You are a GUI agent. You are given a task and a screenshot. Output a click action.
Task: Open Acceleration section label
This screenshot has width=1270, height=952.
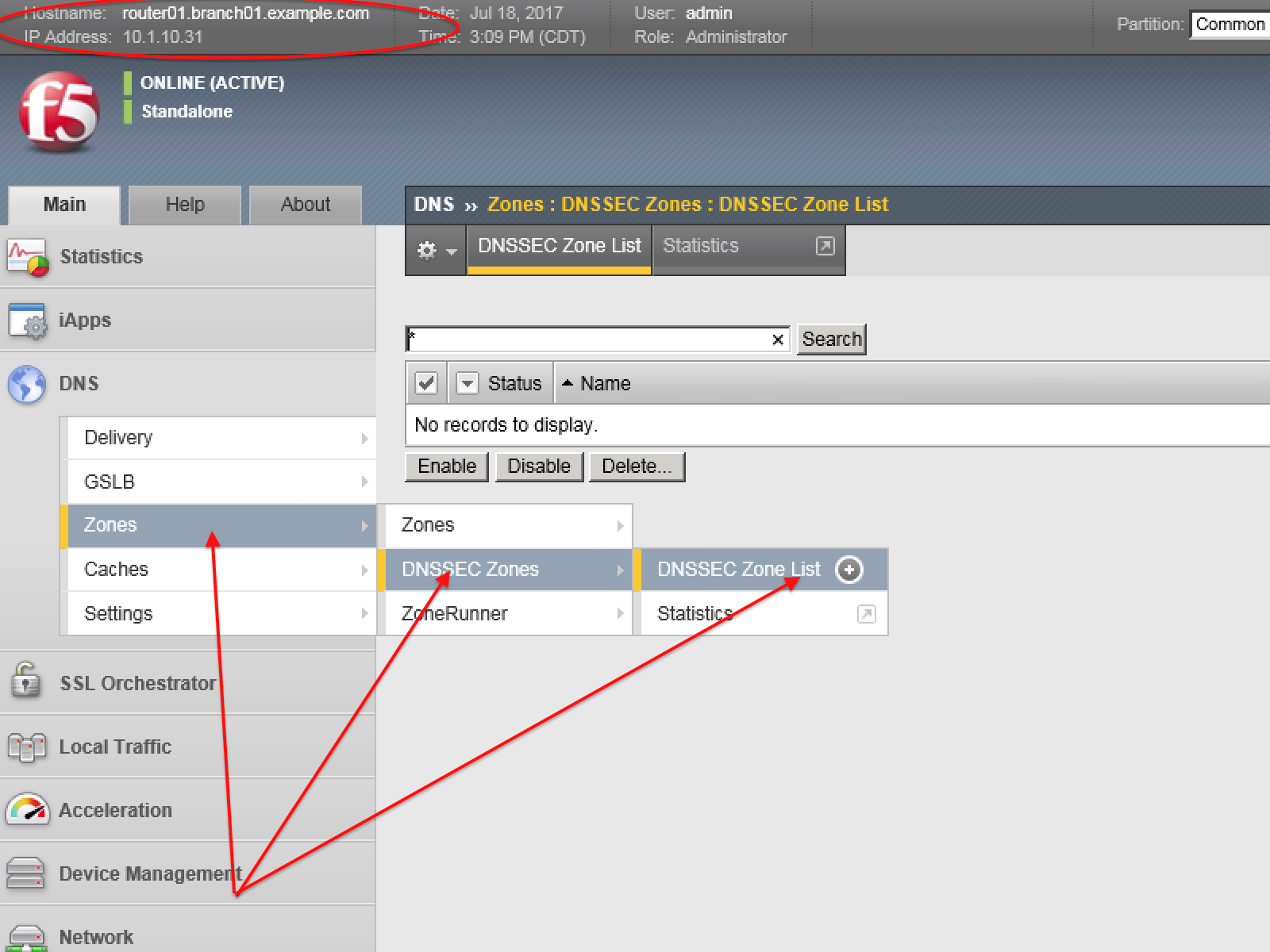point(115,811)
